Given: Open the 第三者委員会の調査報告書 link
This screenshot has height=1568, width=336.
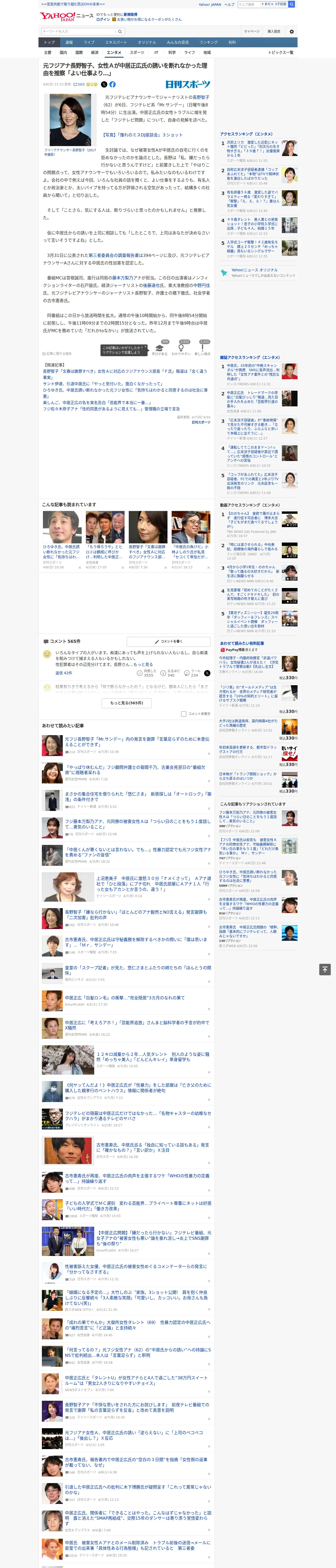Looking at the screenshot, I should coord(115,256).
